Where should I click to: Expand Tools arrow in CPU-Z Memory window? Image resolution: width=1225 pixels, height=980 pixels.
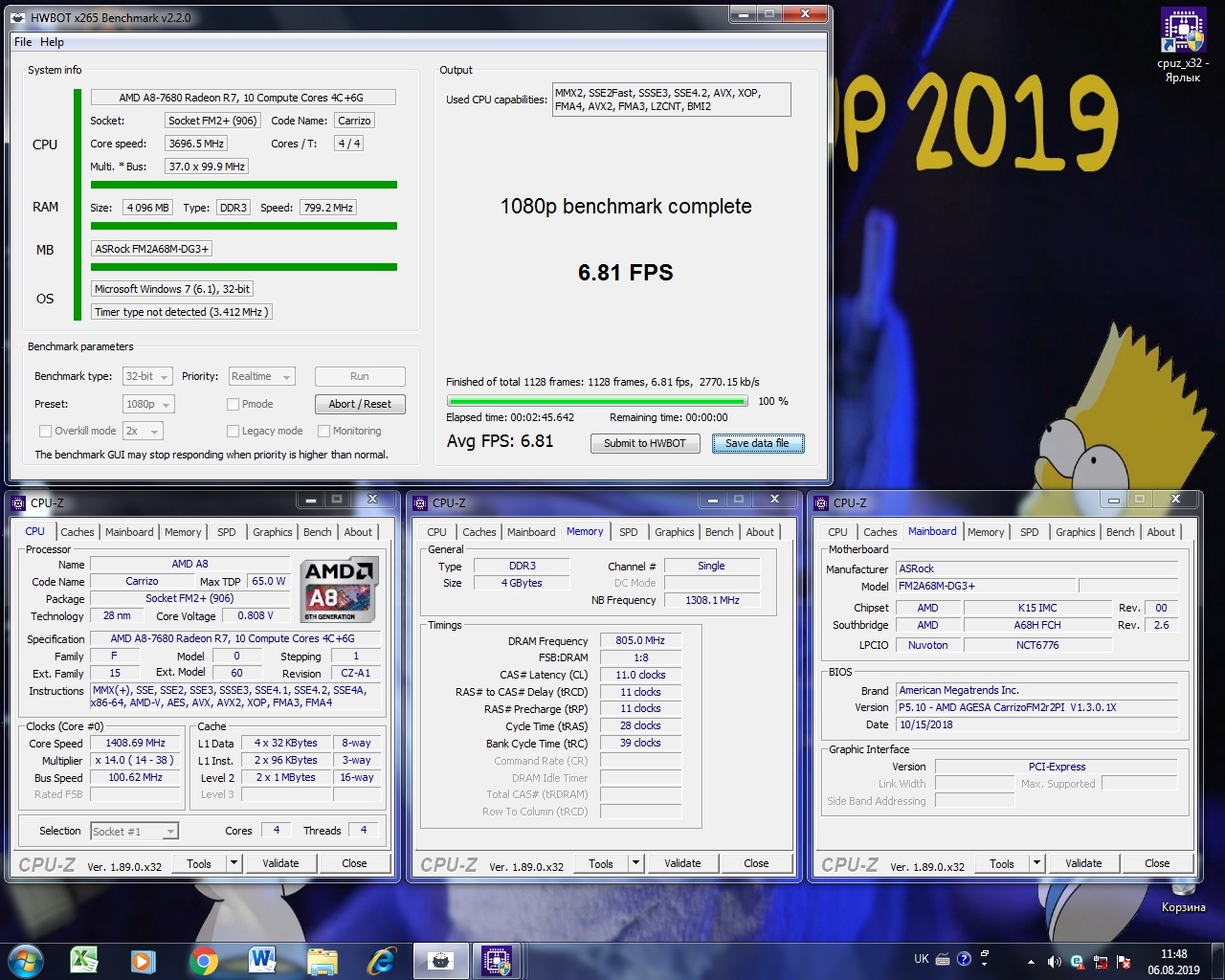[635, 863]
